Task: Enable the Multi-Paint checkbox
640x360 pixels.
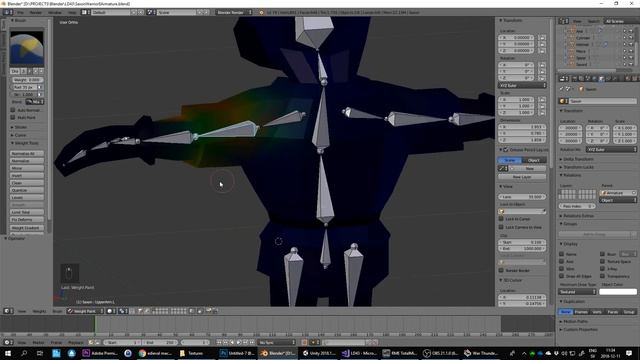Action: coord(13,118)
